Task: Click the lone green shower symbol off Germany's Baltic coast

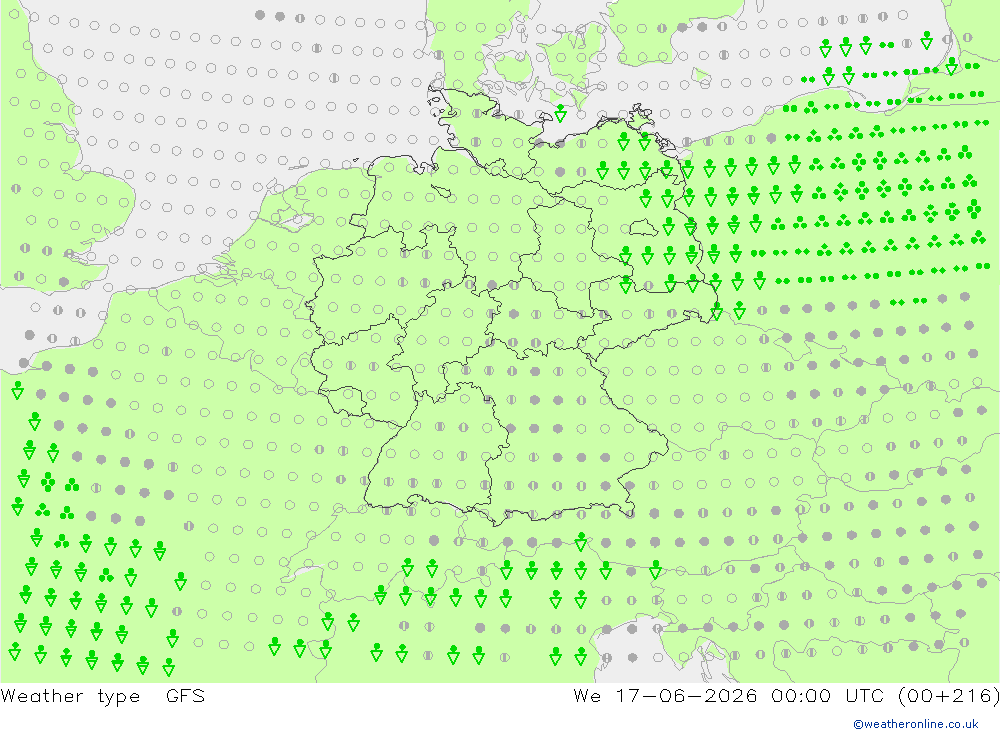Action: (x=560, y=114)
